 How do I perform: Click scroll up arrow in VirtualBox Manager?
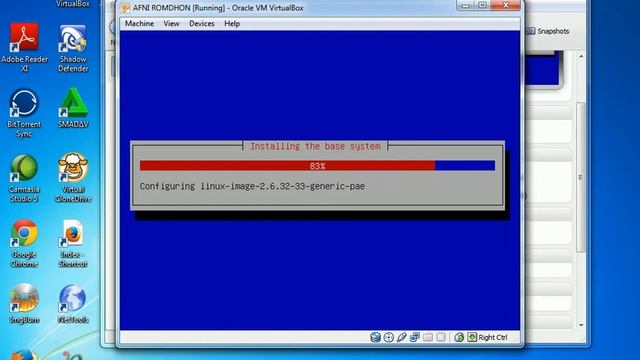[581, 56]
